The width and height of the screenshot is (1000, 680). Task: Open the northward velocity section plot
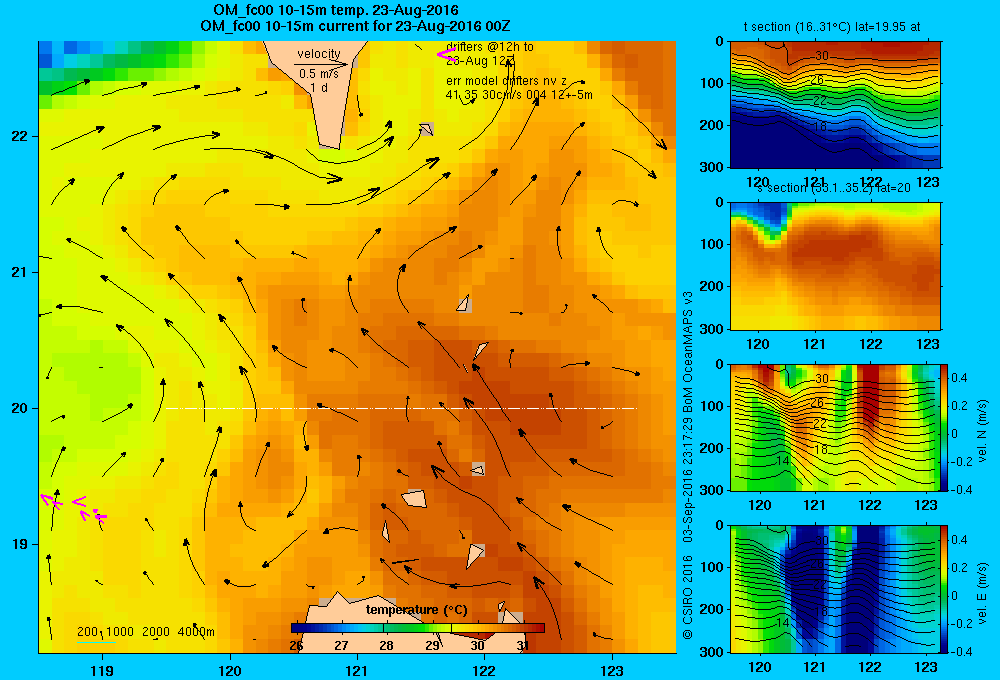coord(835,427)
